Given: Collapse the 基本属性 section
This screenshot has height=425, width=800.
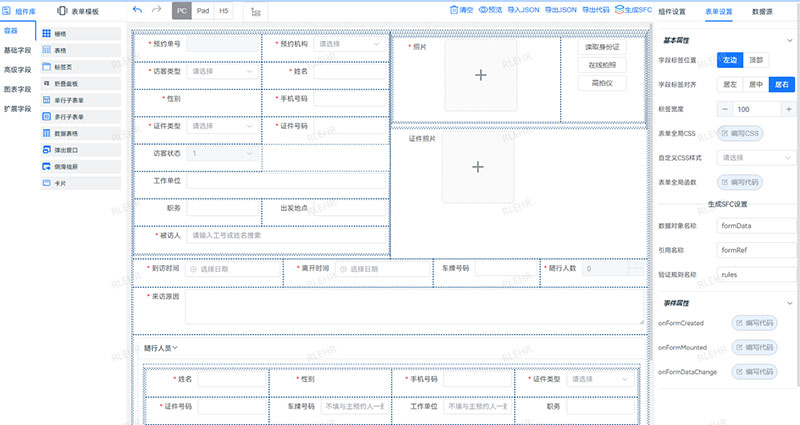Looking at the screenshot, I should 790,40.
